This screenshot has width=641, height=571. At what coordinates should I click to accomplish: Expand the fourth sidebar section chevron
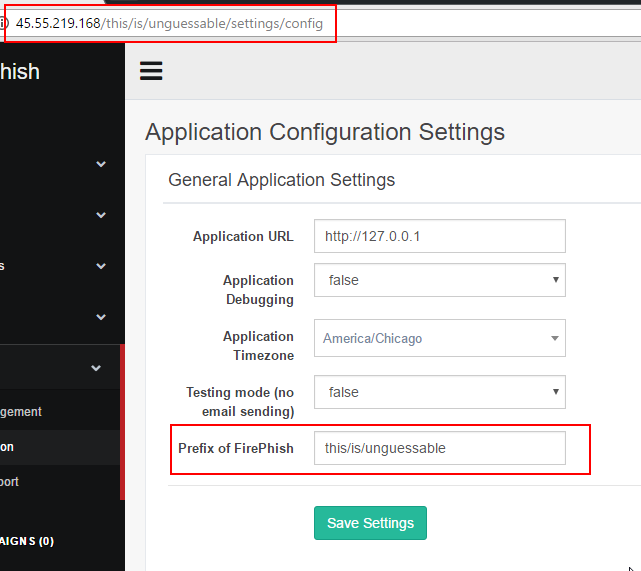point(101,317)
